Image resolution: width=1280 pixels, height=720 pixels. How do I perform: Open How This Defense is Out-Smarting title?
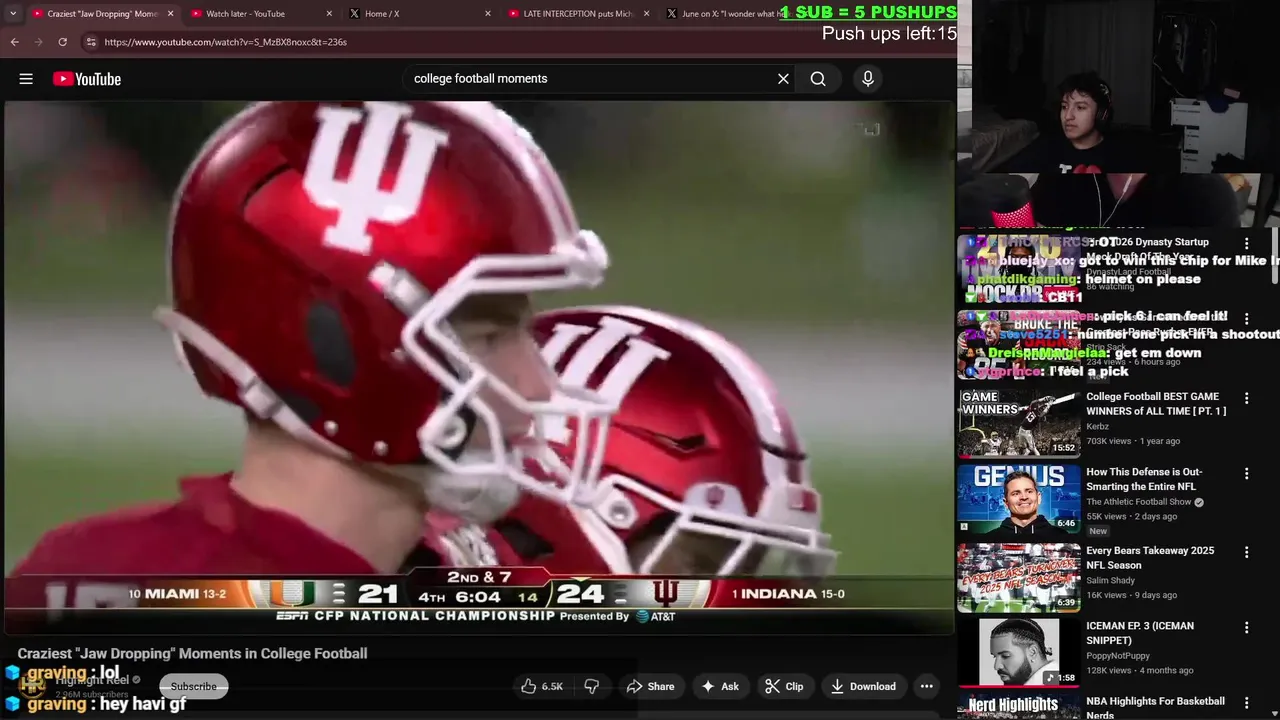click(1144, 479)
